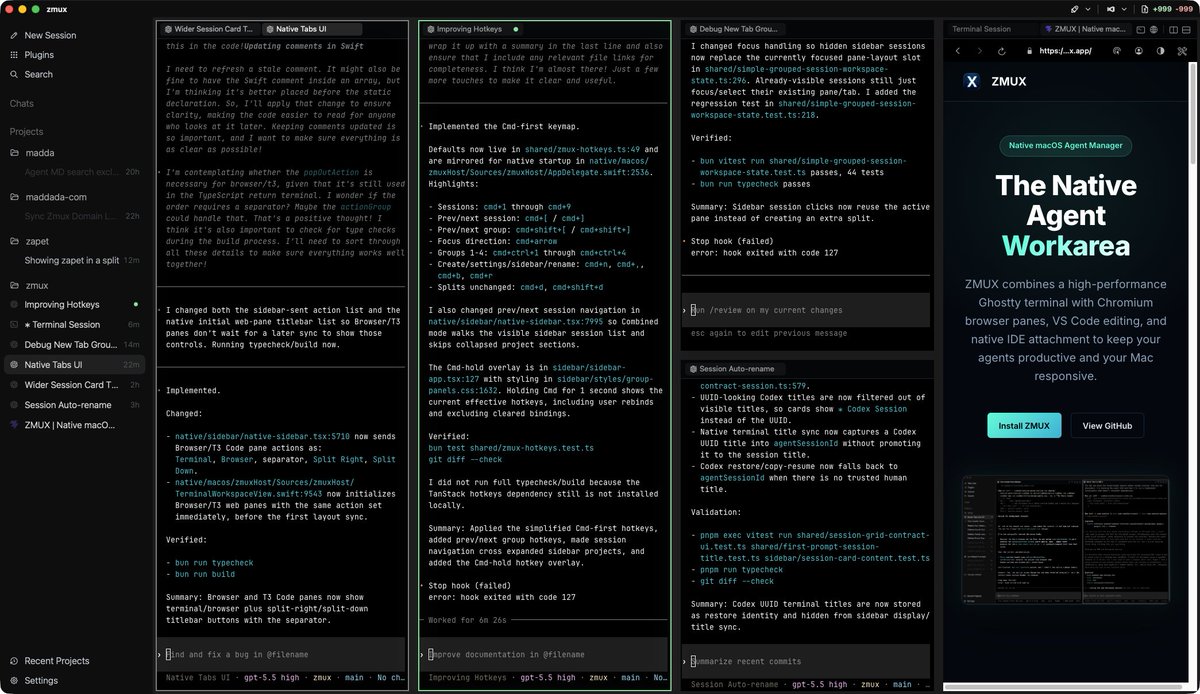Open the attach dropdown arrow in top bar
Viewport: 1200px width, 694px height.
pyautogui.click(x=1088, y=9)
